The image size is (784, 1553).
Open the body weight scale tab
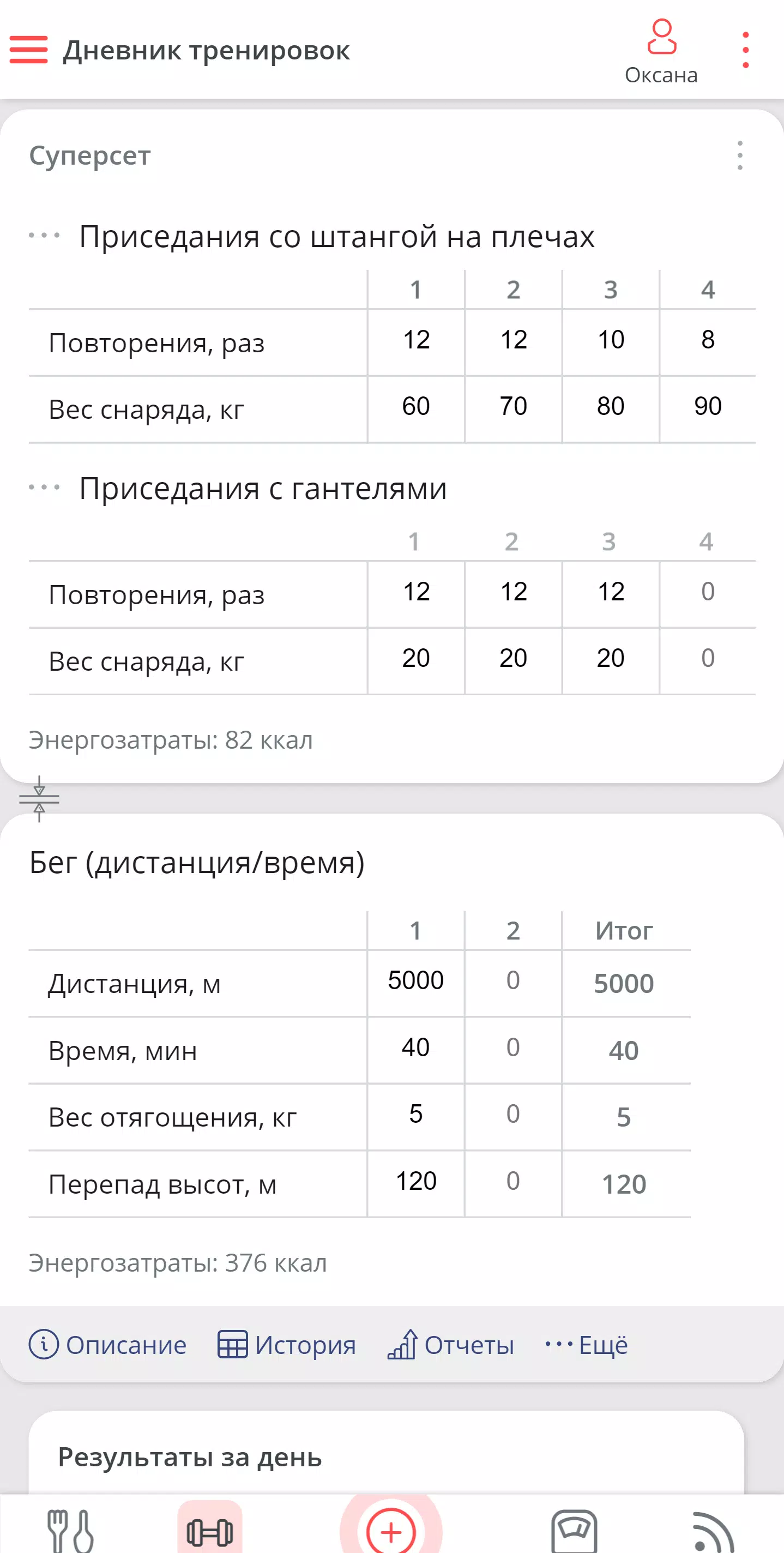click(x=574, y=1530)
